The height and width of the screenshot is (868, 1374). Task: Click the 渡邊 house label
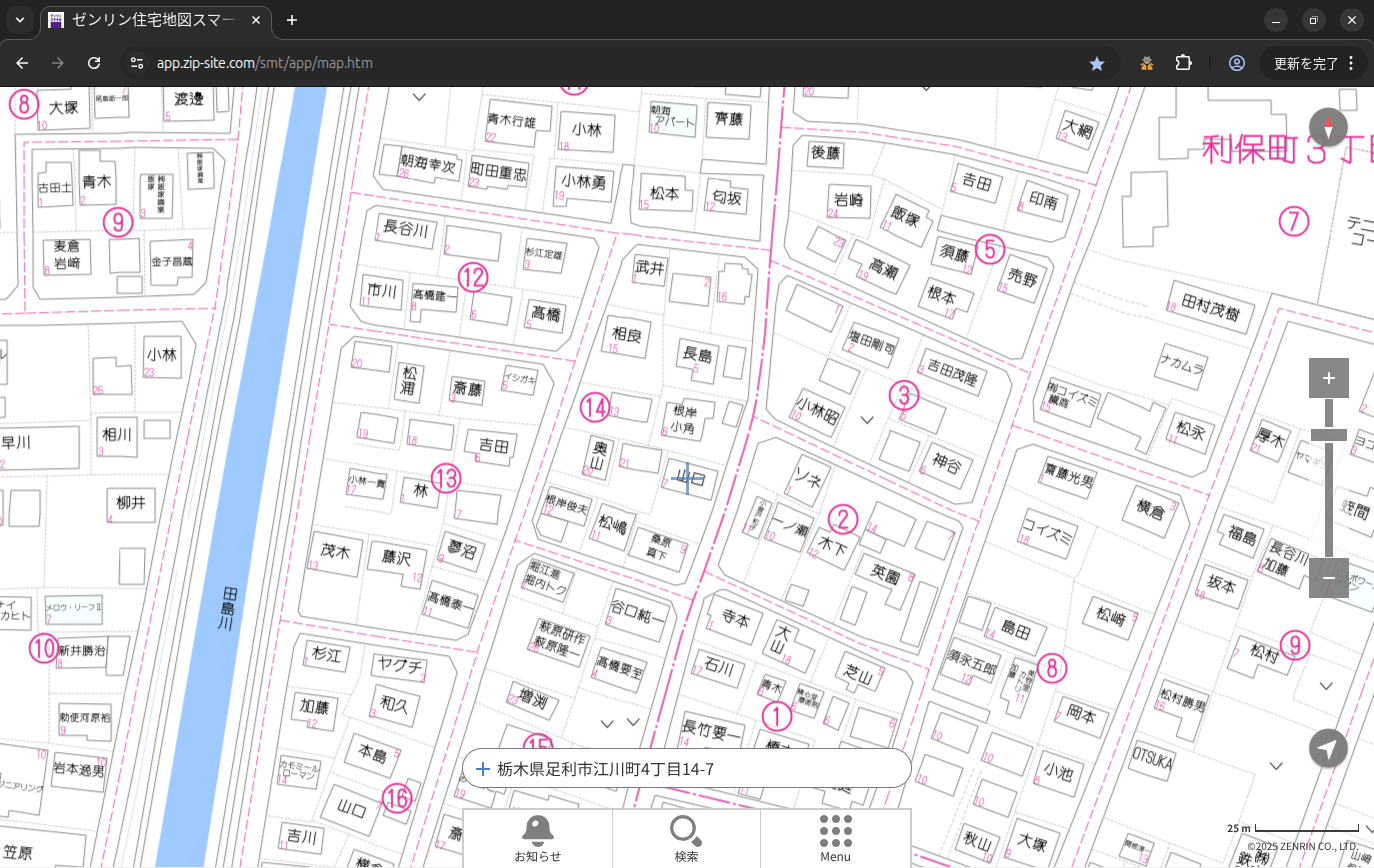(188, 99)
